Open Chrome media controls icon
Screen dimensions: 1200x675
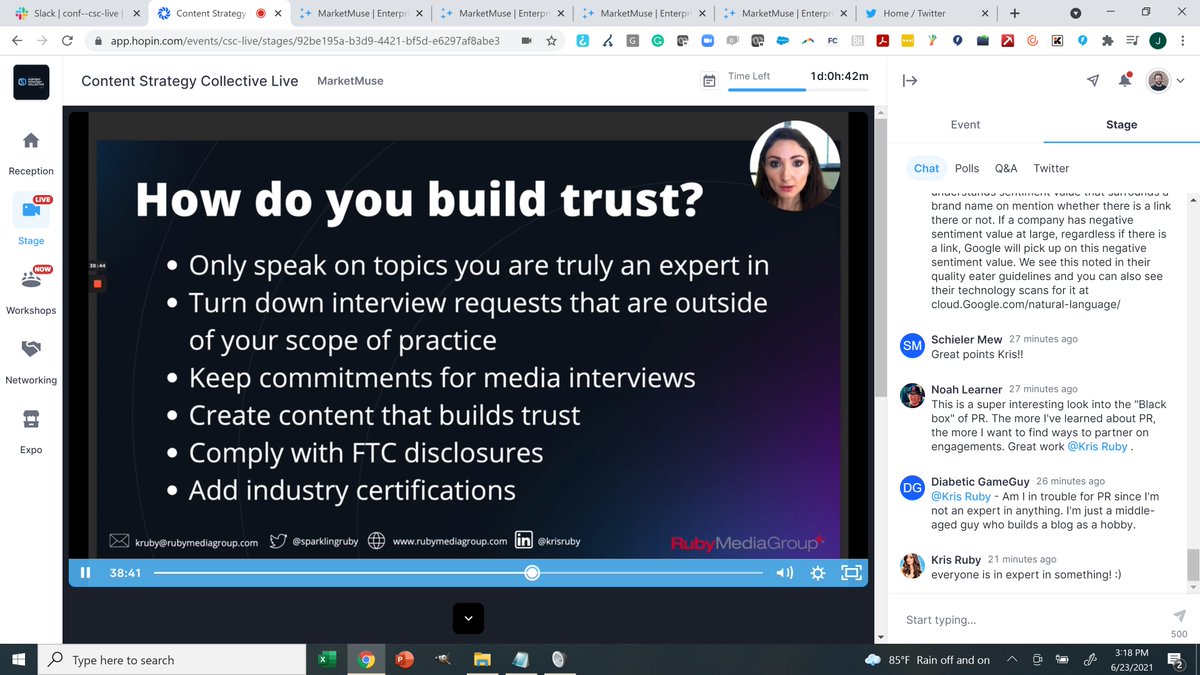coord(1131,41)
